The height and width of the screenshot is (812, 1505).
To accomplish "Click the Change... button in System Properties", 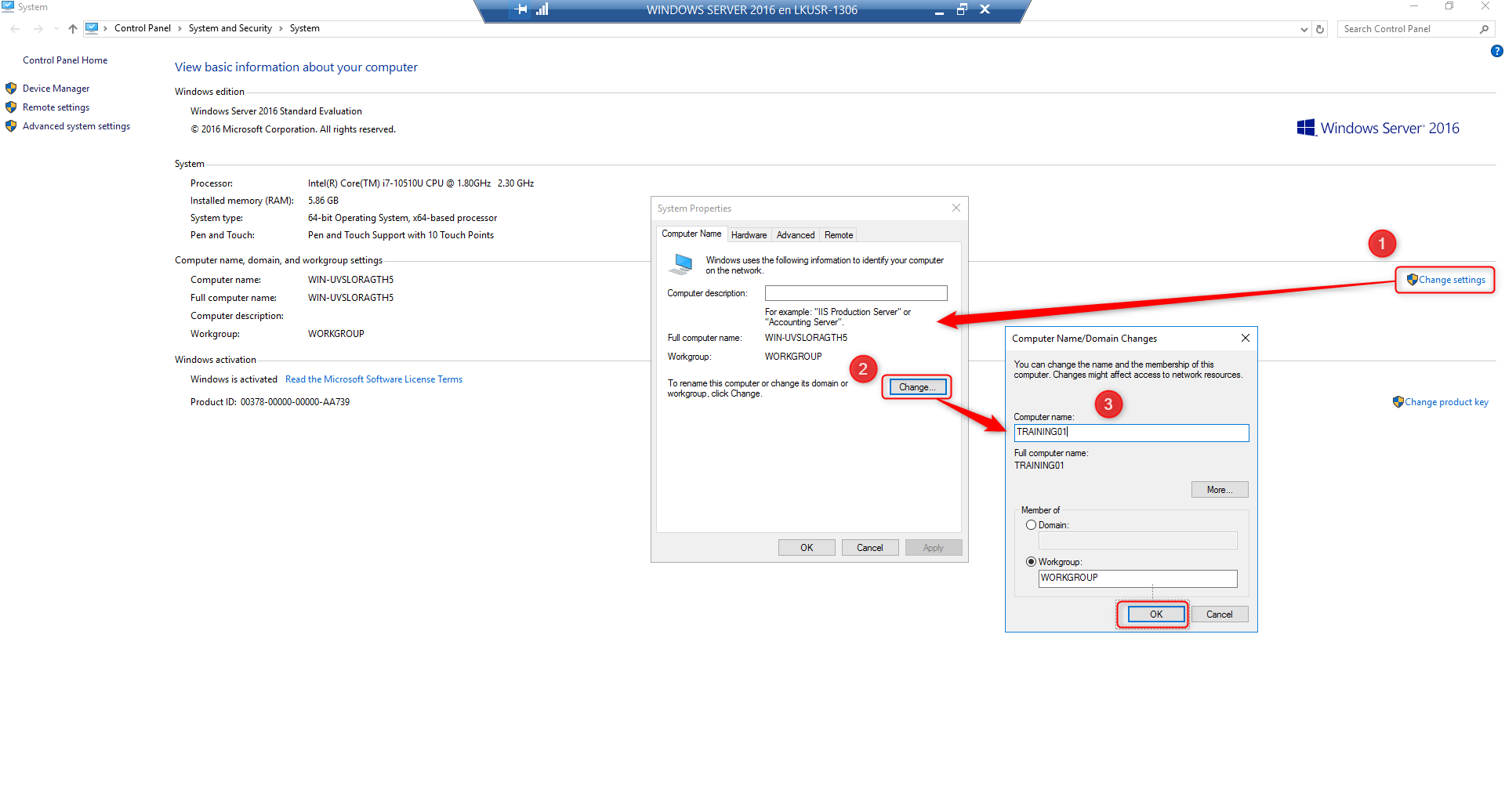I will coord(917,387).
